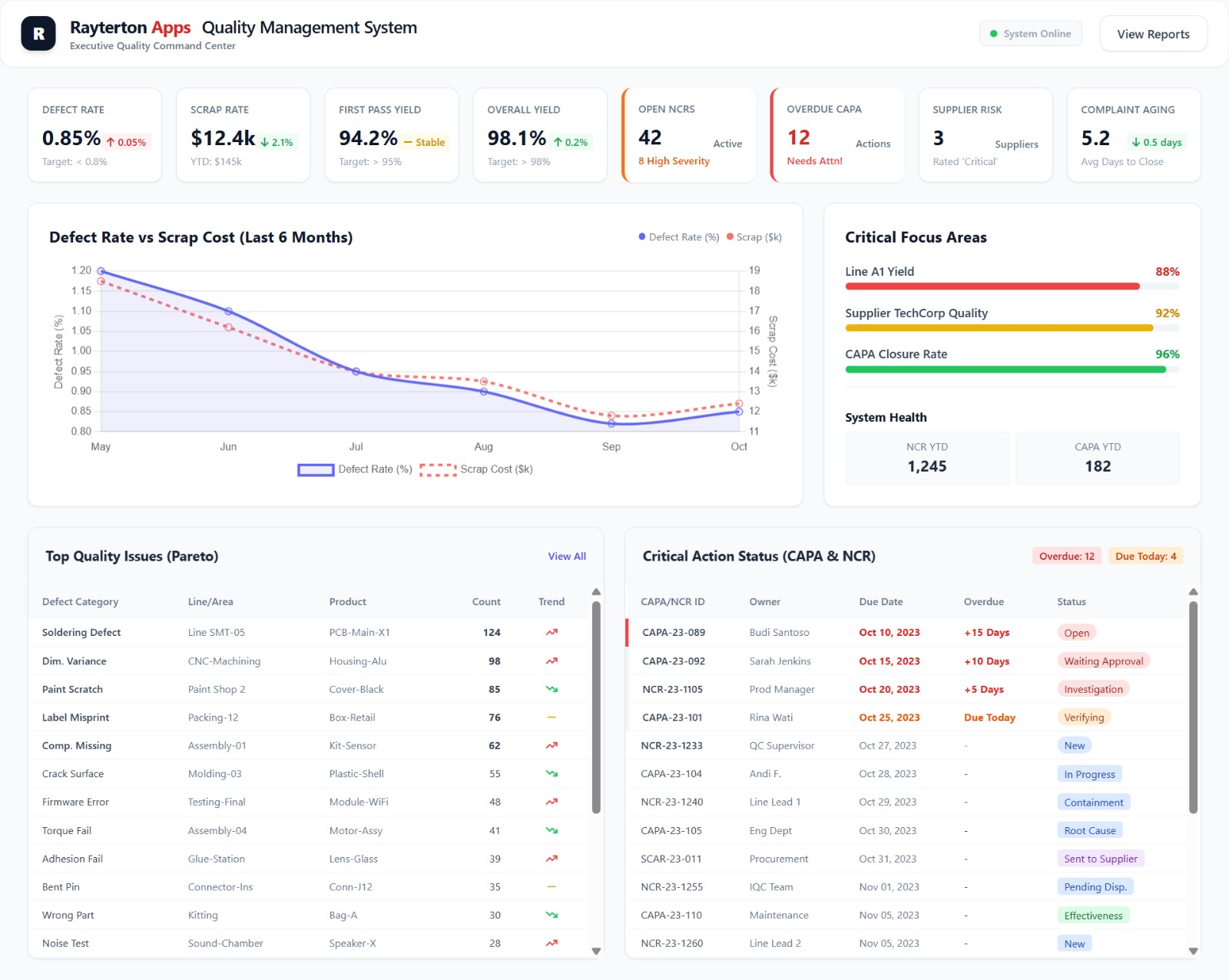
Task: Click the rising trend arrow for Soldering Defect
Action: coord(550,632)
